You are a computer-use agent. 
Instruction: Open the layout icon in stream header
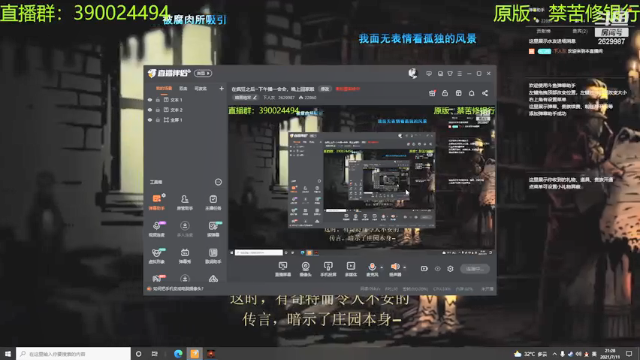(x=458, y=93)
